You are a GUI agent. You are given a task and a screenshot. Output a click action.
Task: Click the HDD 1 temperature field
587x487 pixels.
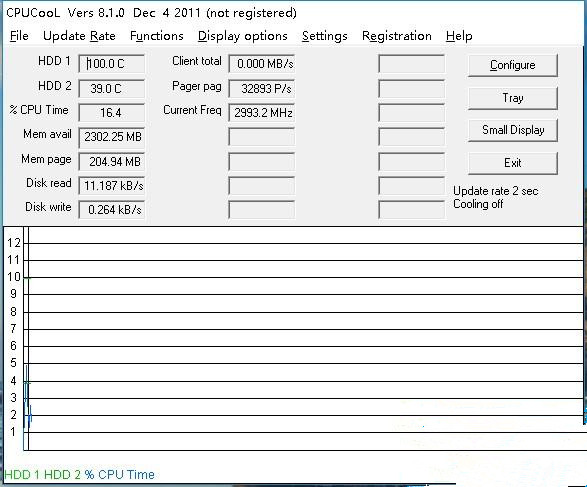[112, 64]
